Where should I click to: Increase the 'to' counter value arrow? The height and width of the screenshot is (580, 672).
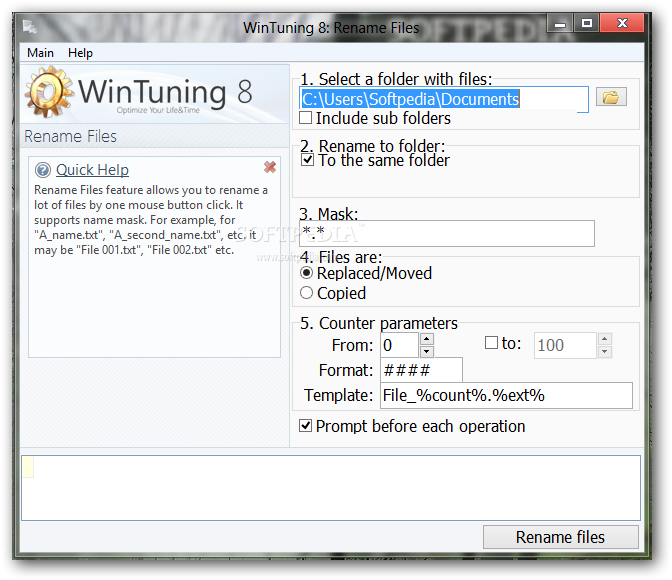point(604,339)
